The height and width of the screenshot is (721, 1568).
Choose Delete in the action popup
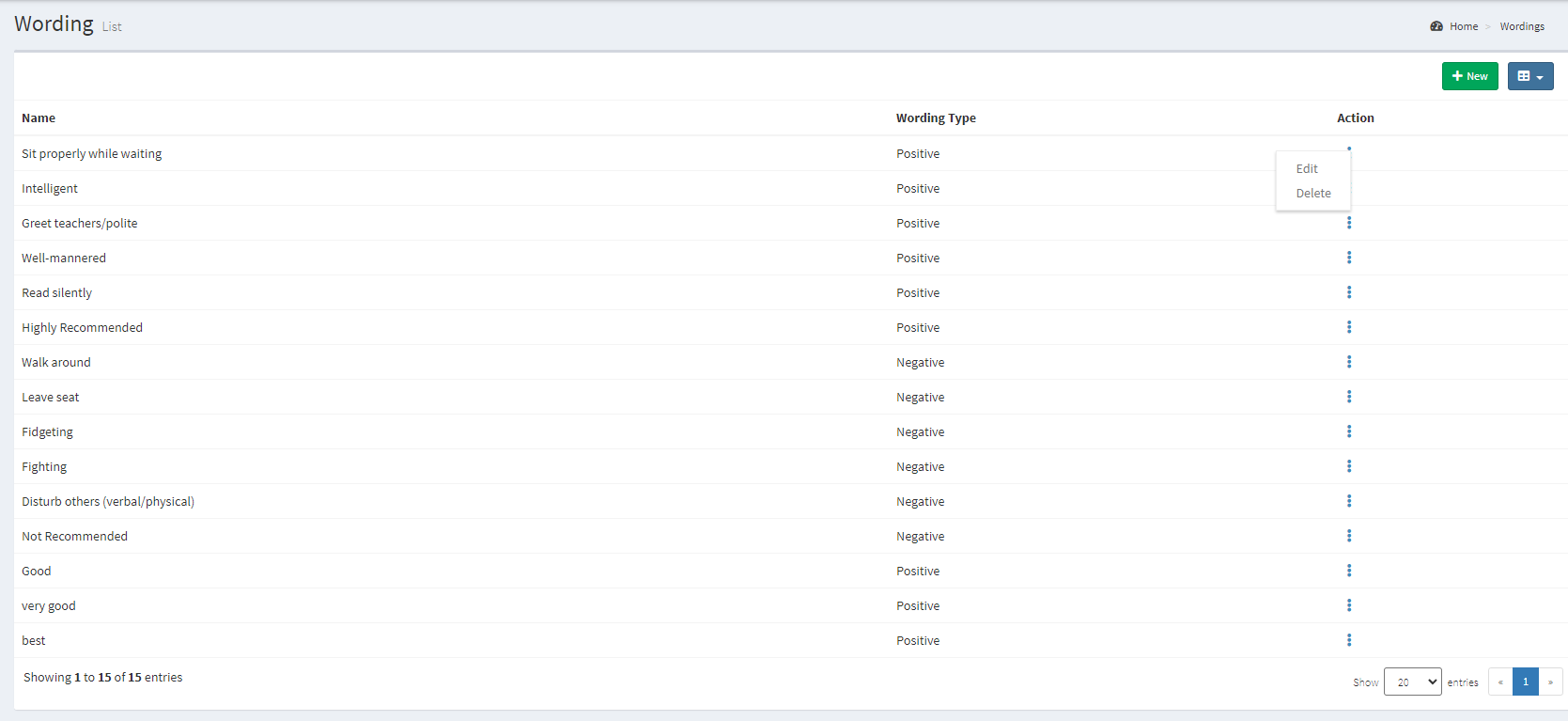[1312, 194]
